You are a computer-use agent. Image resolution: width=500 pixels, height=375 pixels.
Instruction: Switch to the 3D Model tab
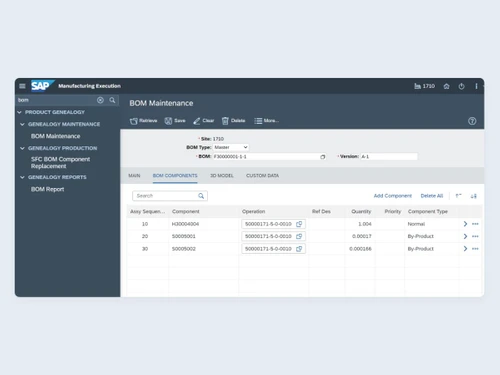tap(222, 176)
